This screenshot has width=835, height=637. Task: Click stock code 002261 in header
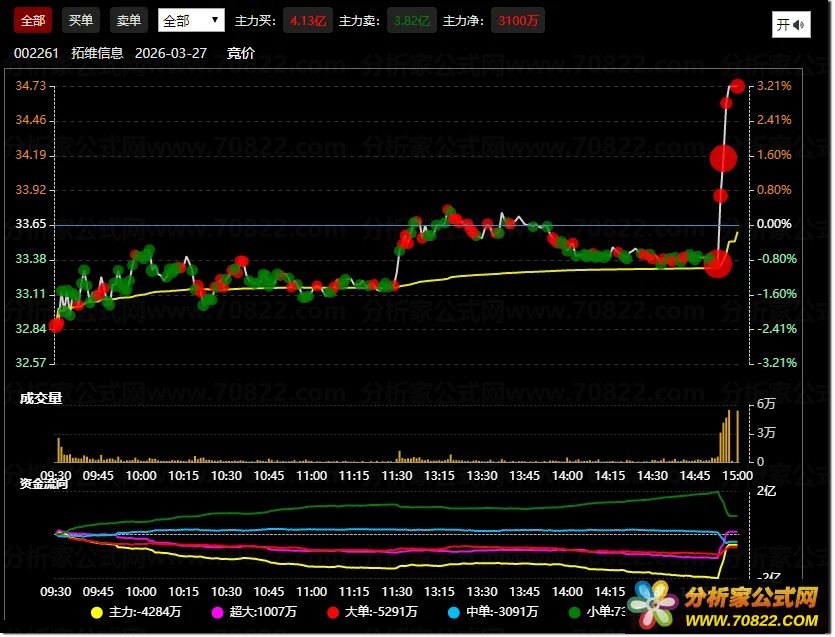pyautogui.click(x=36, y=53)
